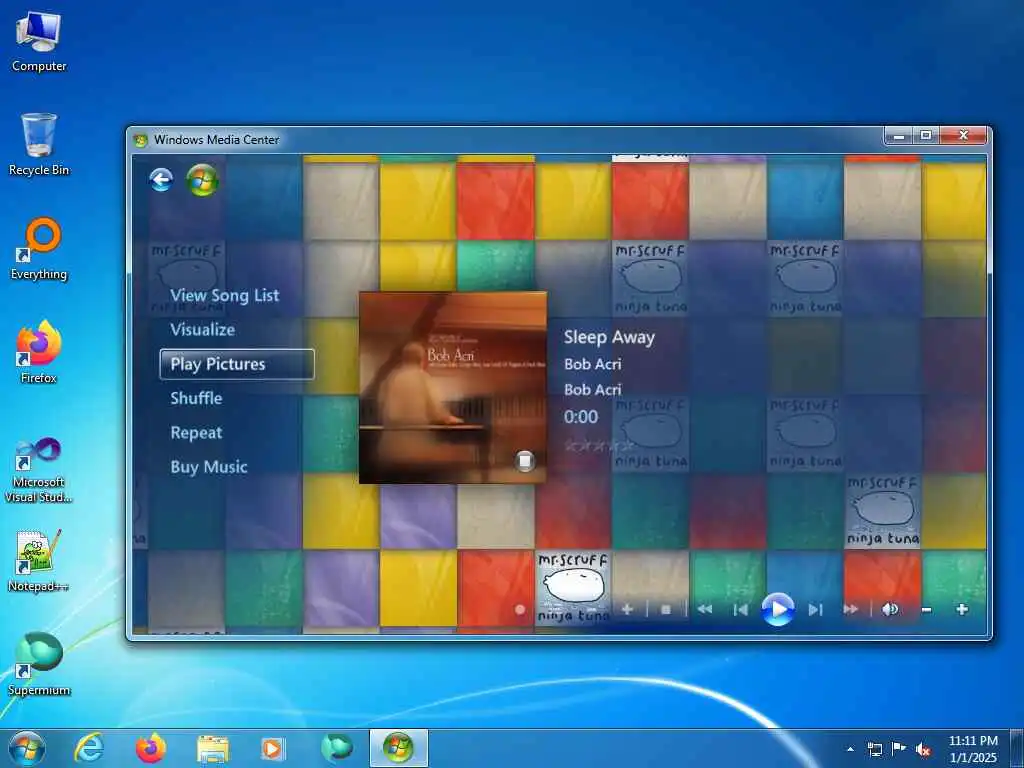Screen dimensions: 1024x768
Task: Click the Show desktop strip at the taskbar end
Action: 1017,748
